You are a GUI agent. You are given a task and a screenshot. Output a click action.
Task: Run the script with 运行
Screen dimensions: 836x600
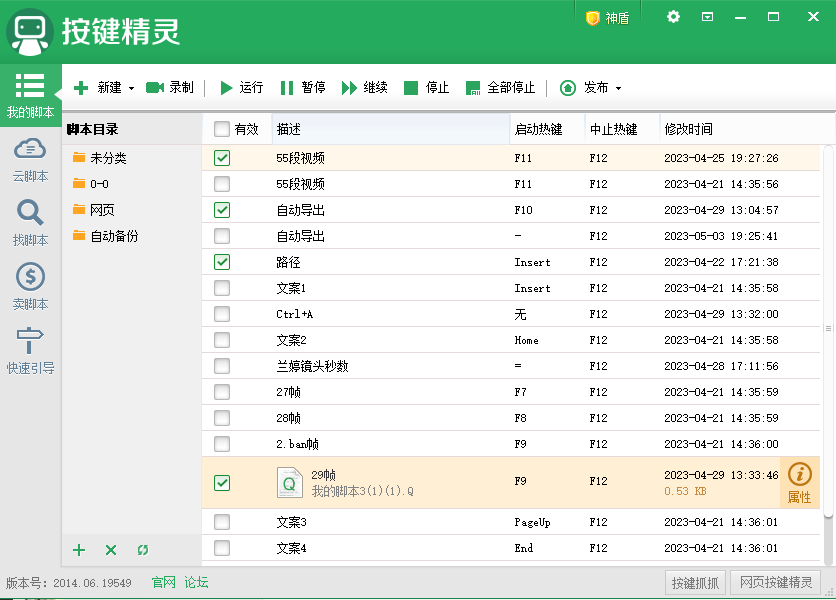click(242, 87)
